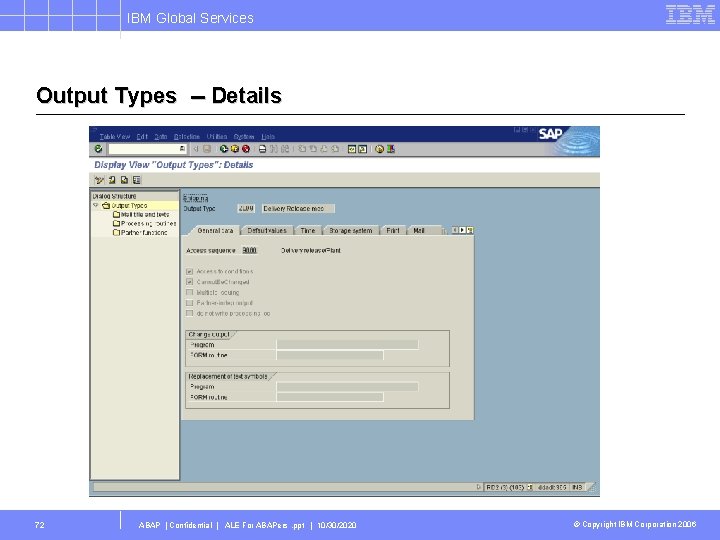Click the red Cancel icon
This screenshot has height=540, width=720.
[246, 149]
